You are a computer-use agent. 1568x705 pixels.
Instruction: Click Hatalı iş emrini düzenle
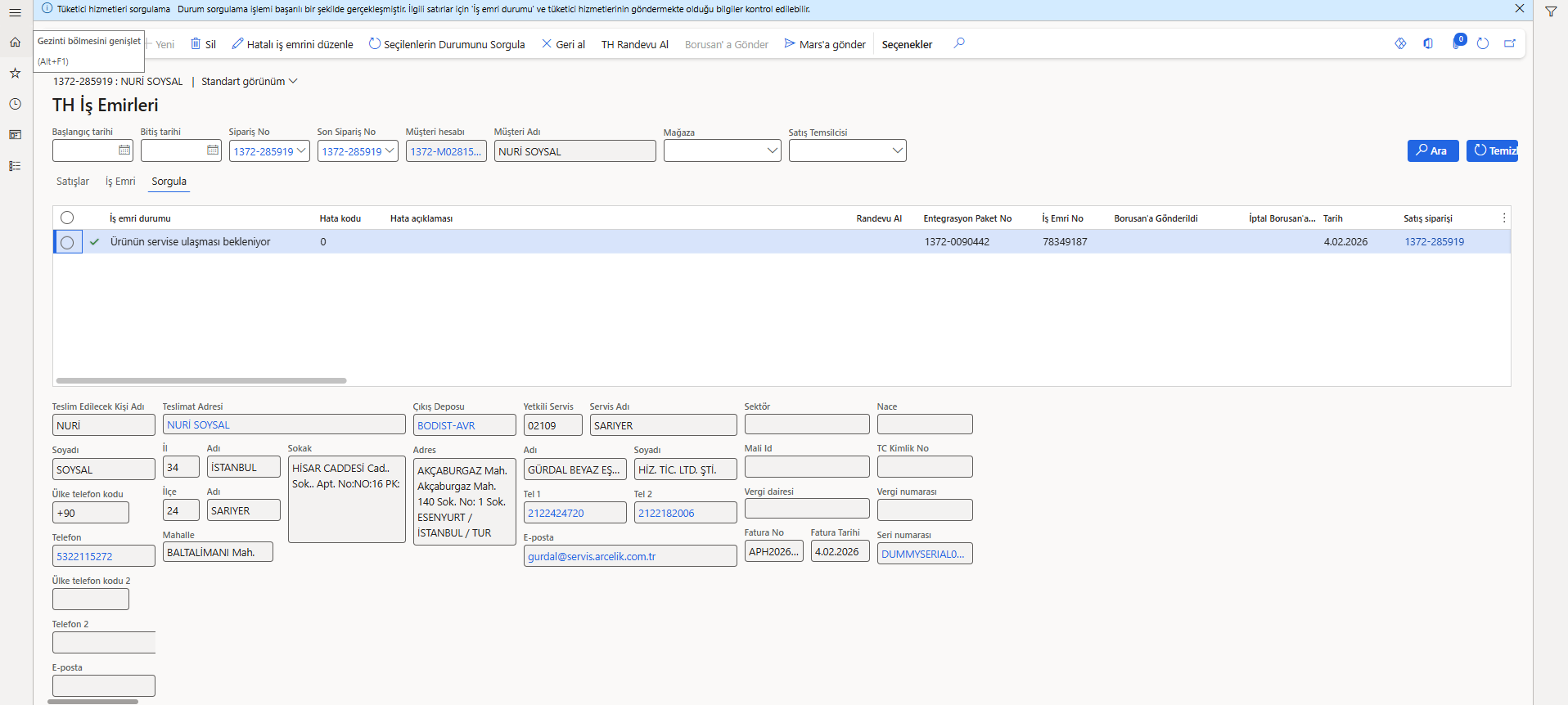point(292,44)
